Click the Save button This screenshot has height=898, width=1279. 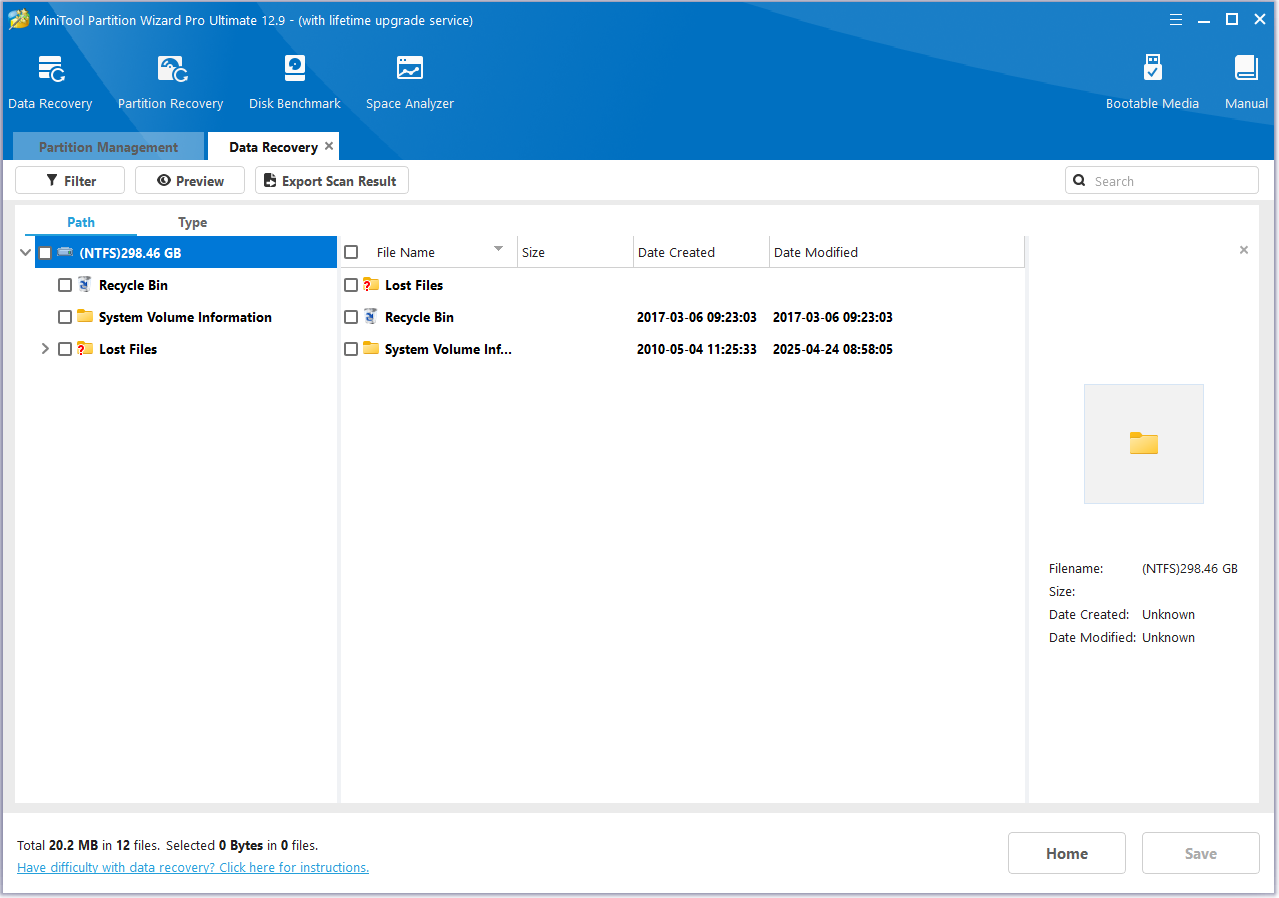1201,853
